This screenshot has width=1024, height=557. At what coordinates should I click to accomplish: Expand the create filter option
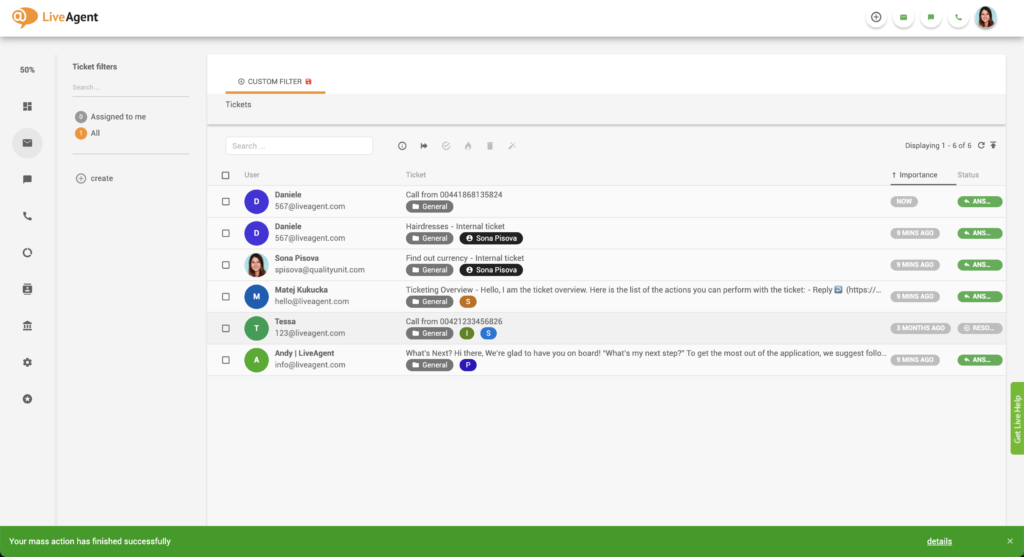[x=95, y=178]
